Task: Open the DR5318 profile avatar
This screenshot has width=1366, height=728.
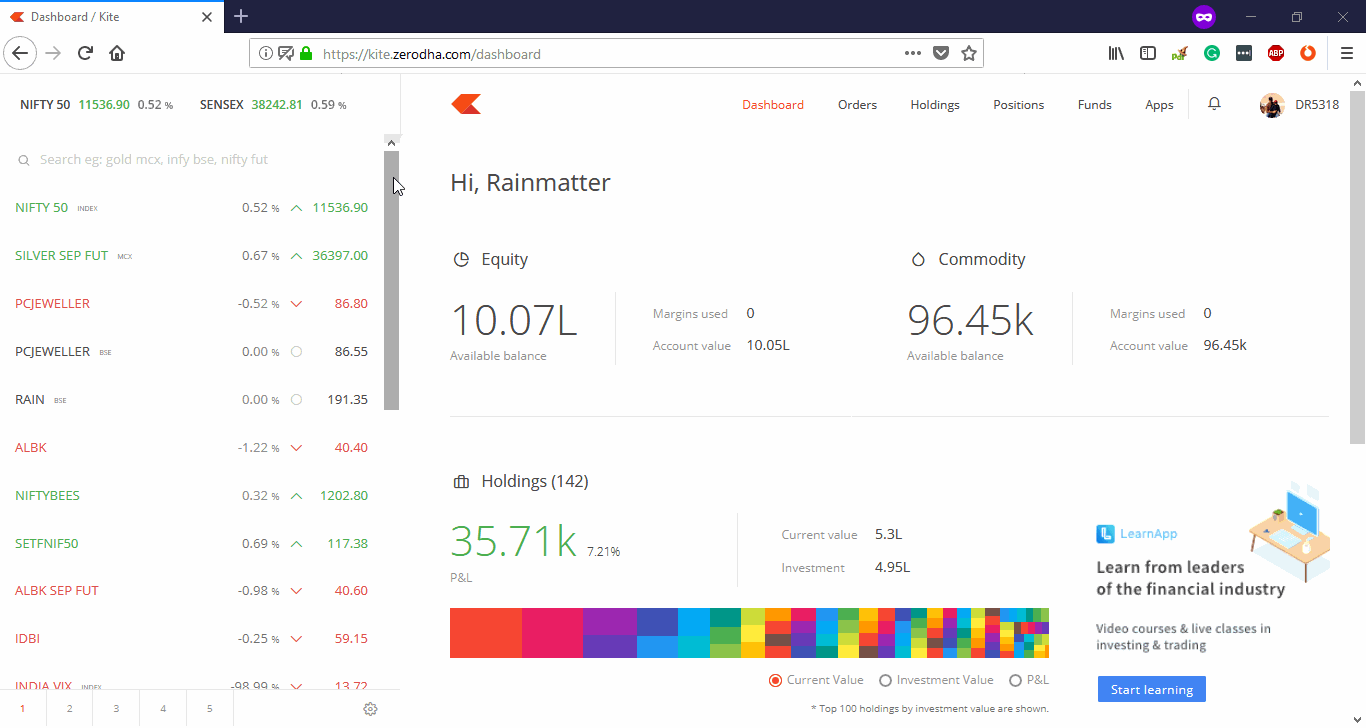Action: pos(1272,105)
